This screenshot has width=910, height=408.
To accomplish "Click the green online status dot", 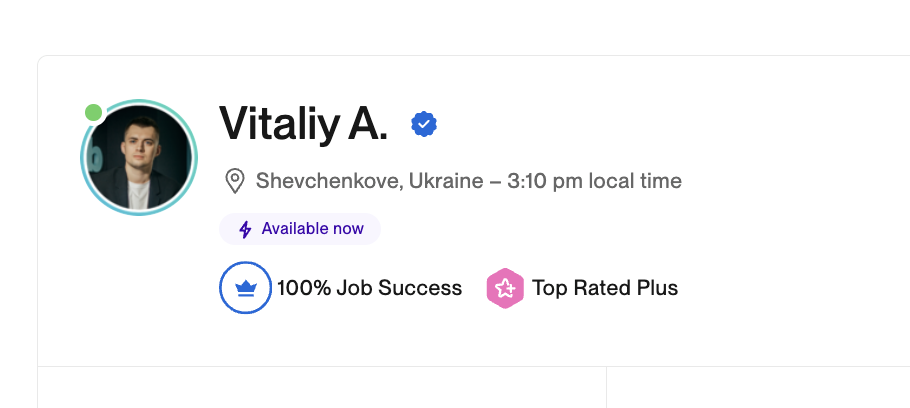I will [93, 113].
